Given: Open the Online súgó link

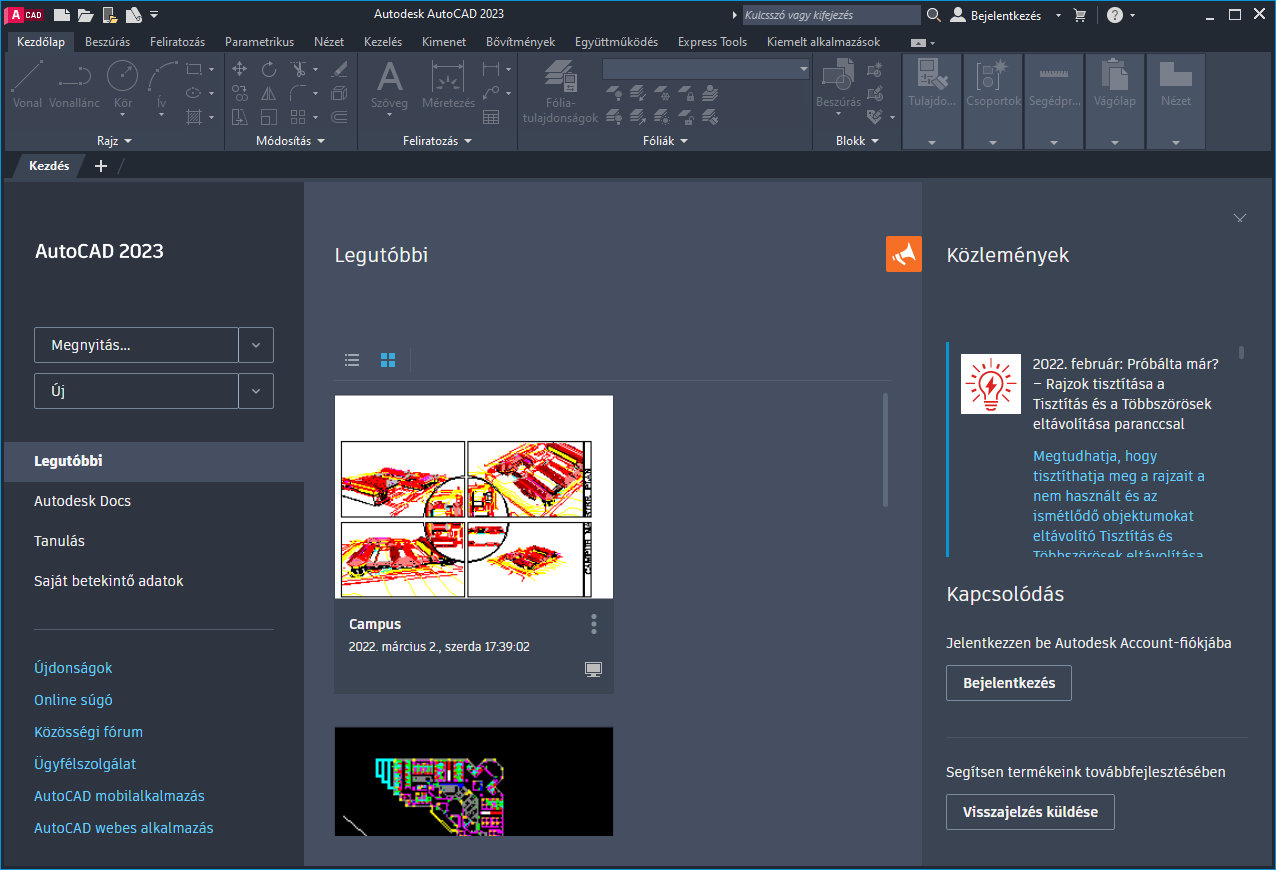Looking at the screenshot, I should click(73, 700).
